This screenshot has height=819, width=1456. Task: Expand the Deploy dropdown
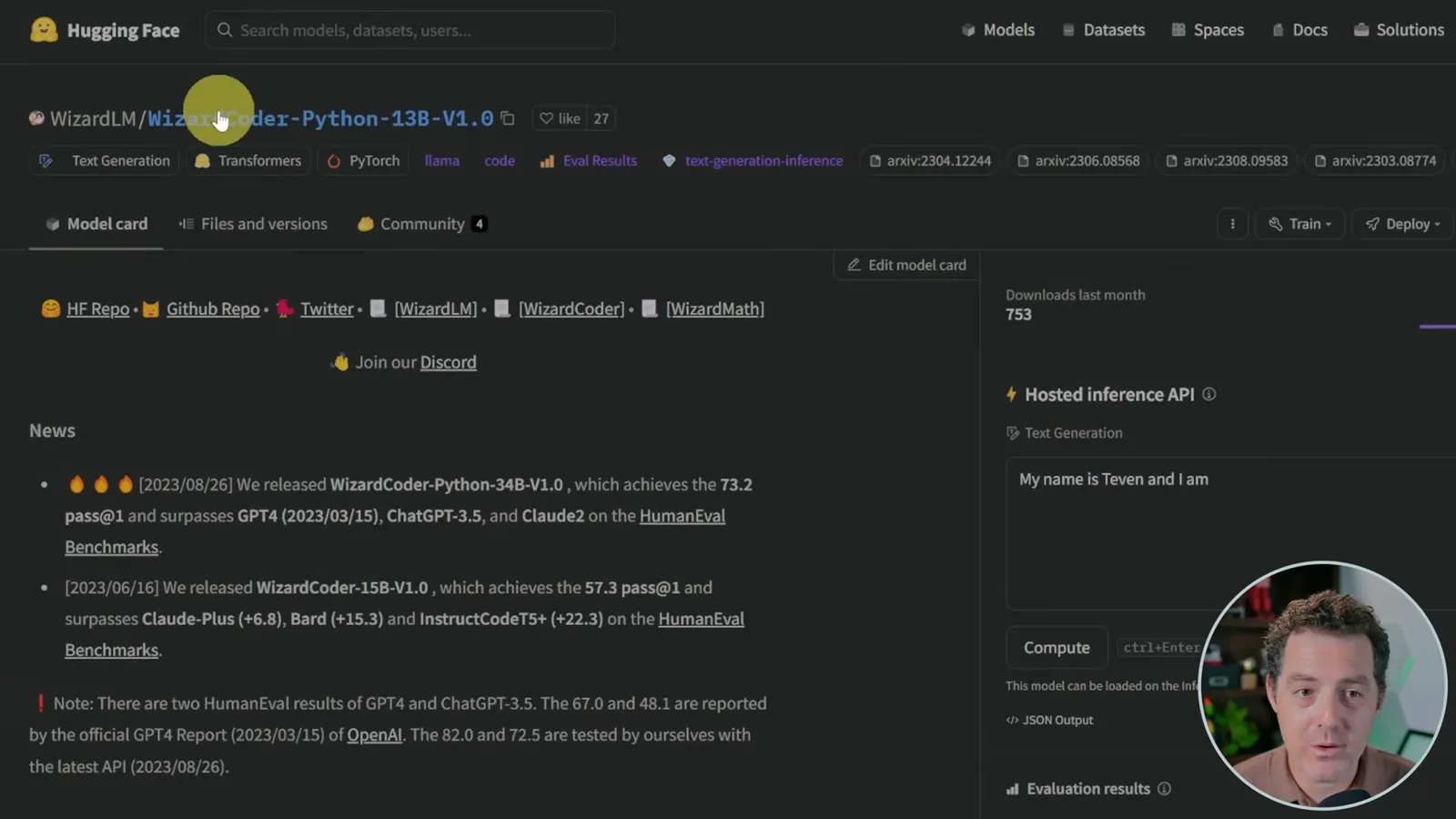tap(1402, 224)
